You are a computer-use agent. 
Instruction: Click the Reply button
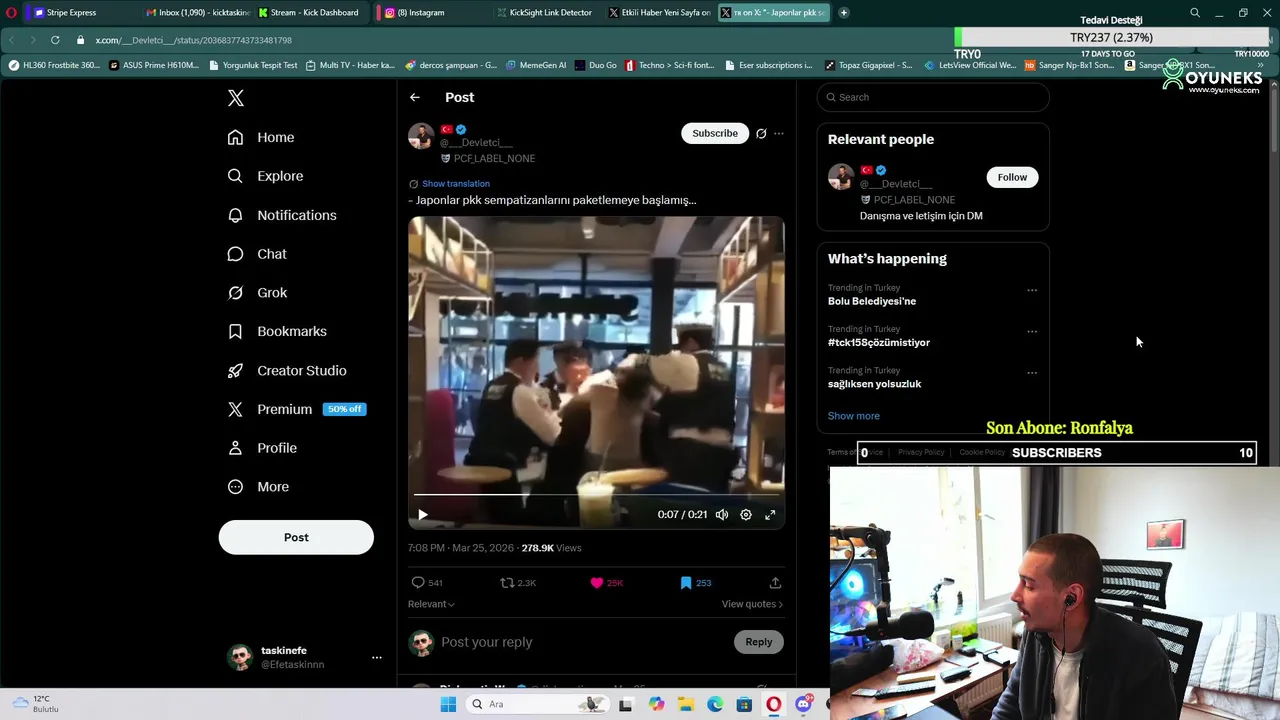759,642
